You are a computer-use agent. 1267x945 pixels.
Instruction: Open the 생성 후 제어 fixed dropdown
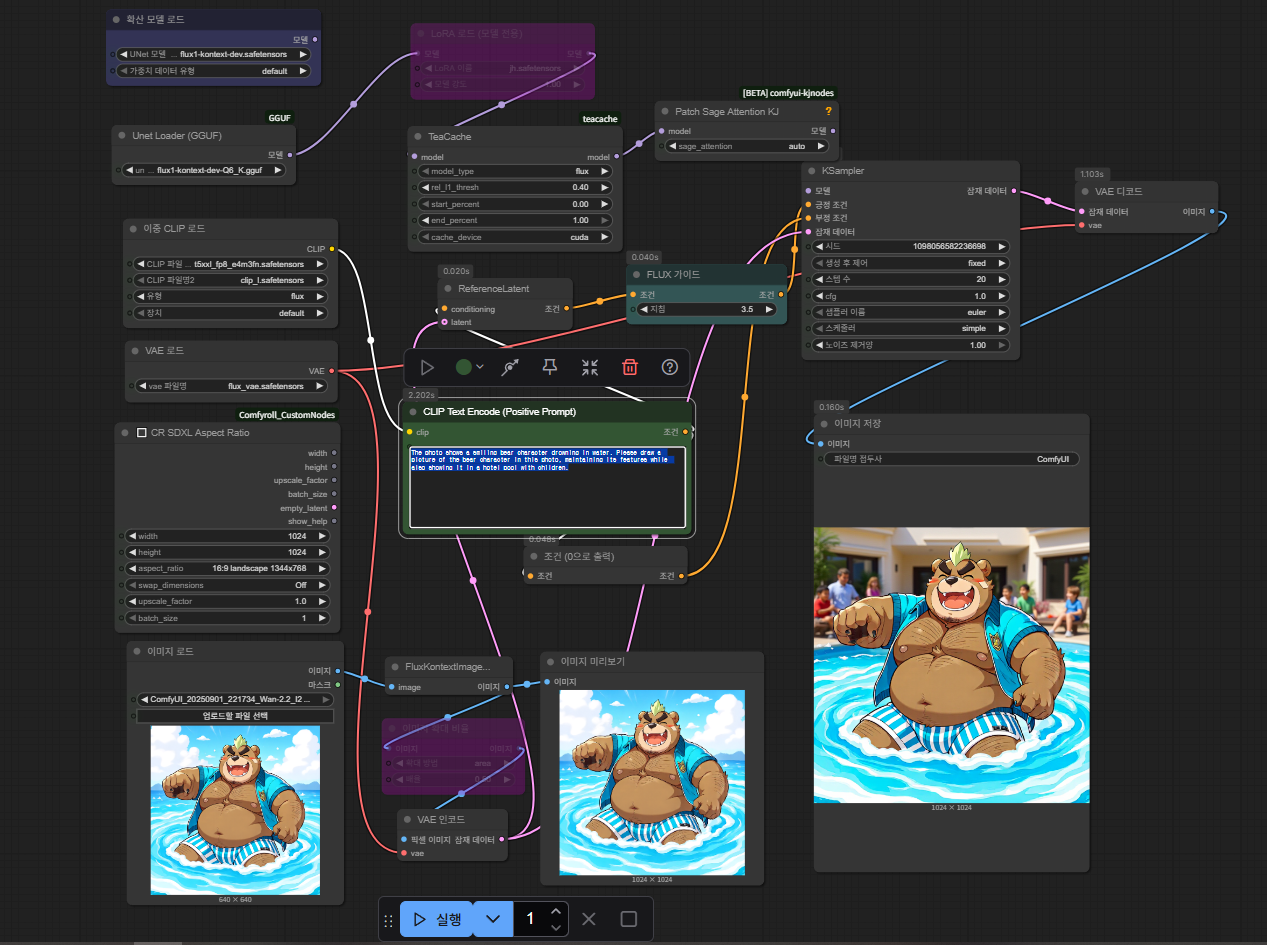(x=910, y=263)
